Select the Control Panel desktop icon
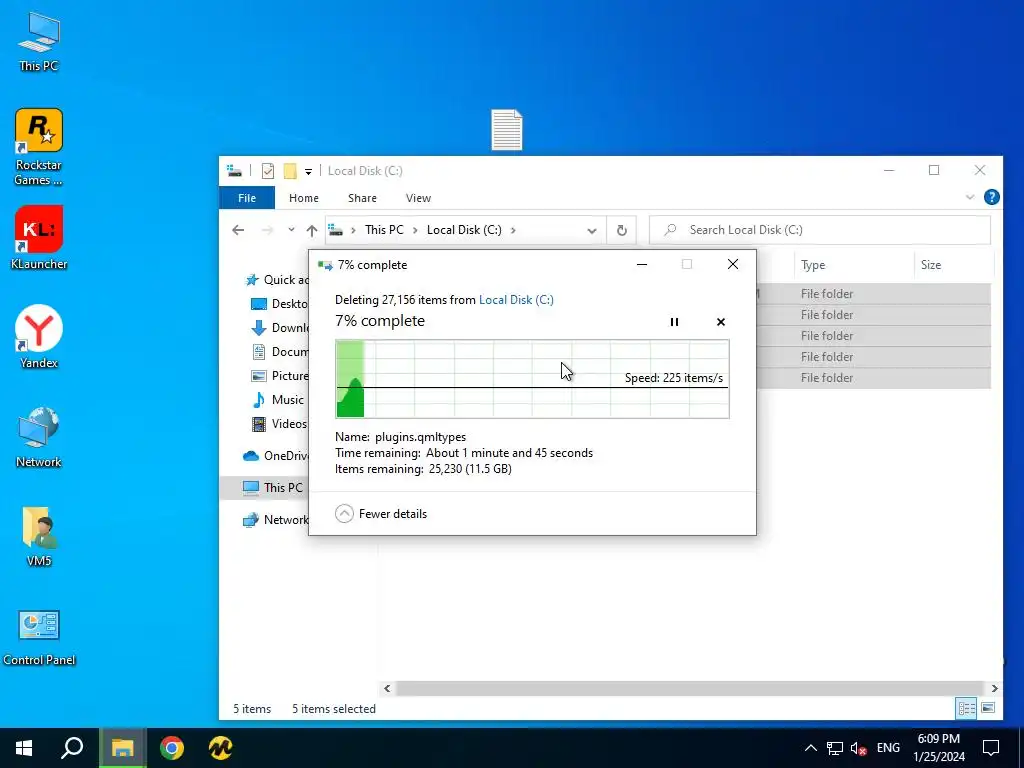 tap(39, 637)
